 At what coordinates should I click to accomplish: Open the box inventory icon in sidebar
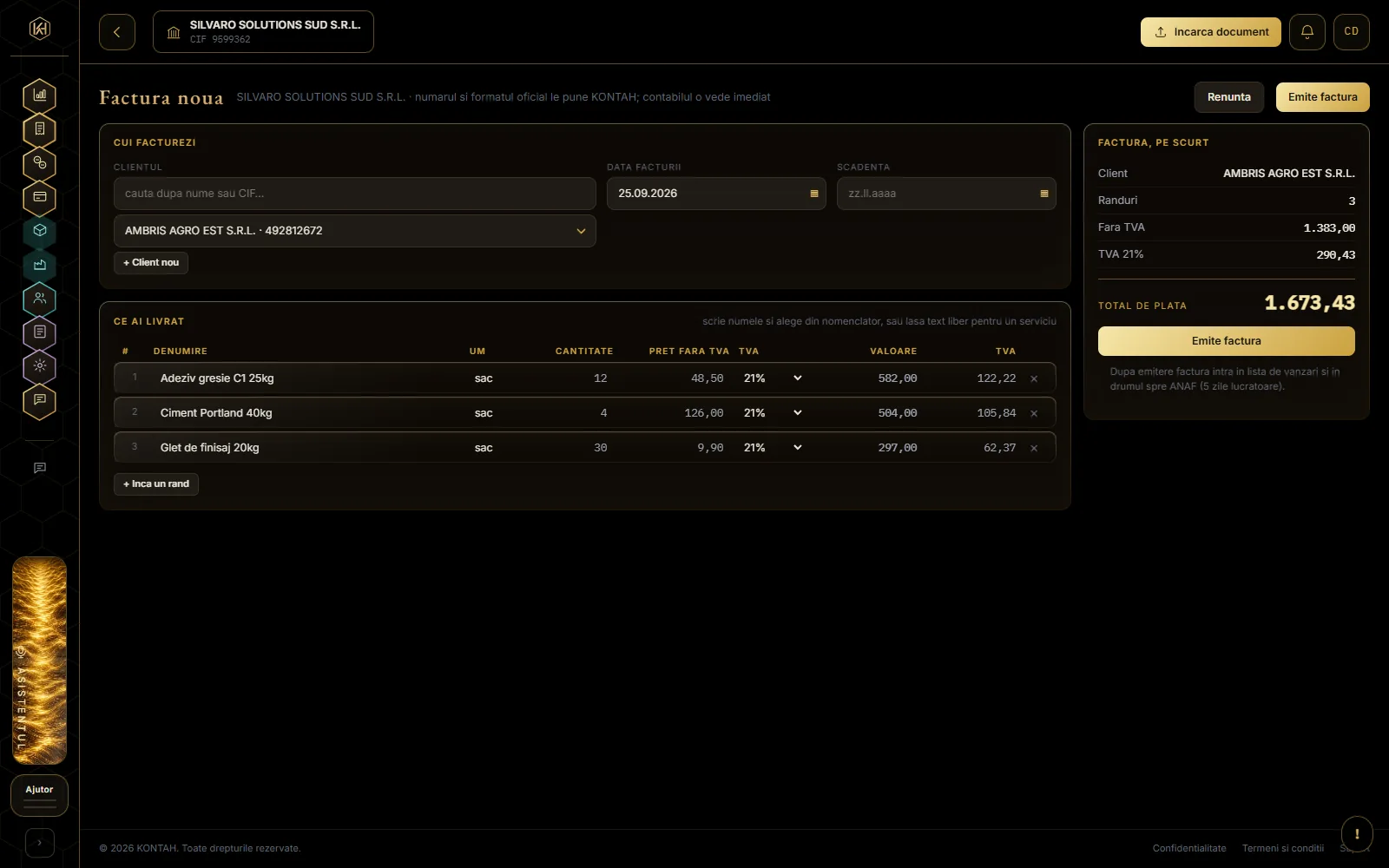tap(39, 231)
